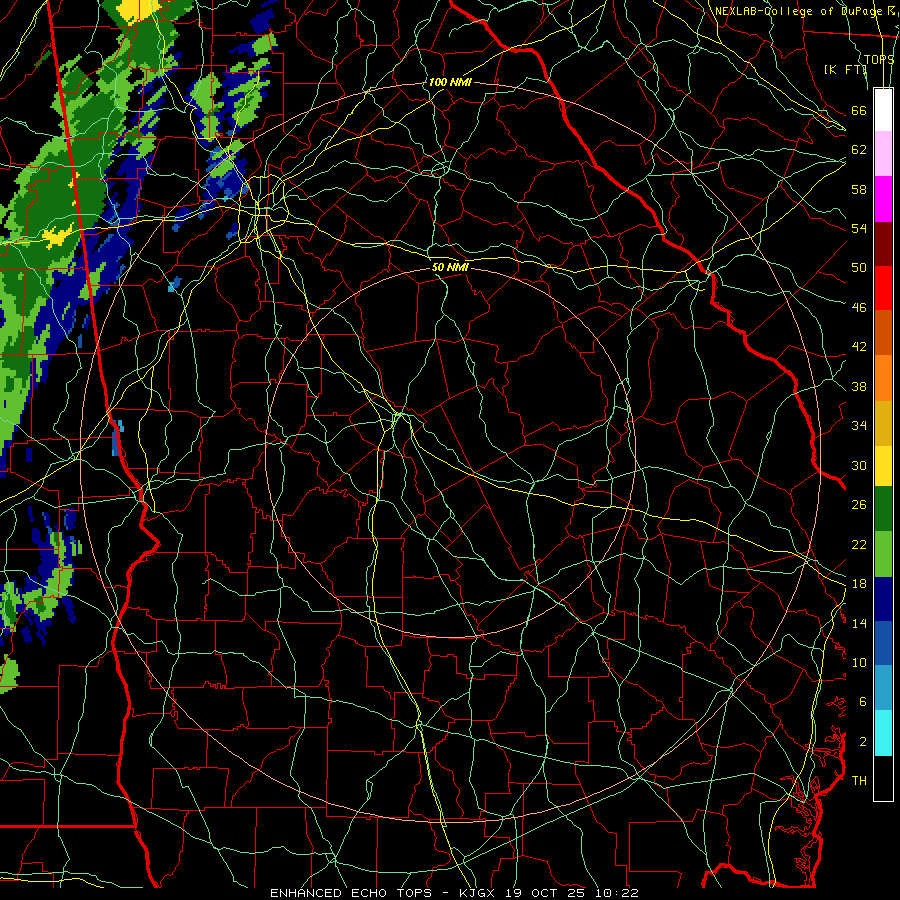900x900 pixels.
Task: Click the magenta 58 kft legend swatch
Action: [883, 199]
